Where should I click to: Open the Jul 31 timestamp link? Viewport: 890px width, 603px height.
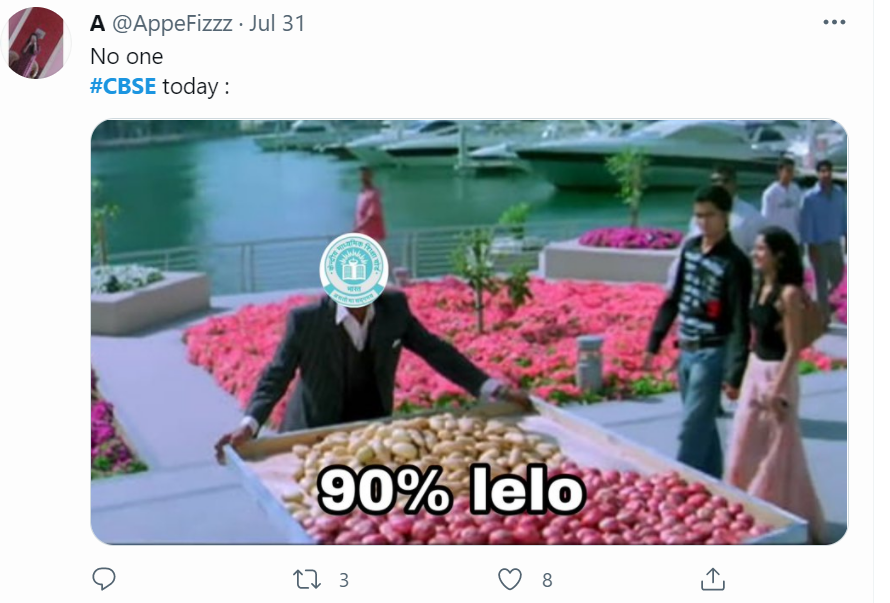[277, 23]
